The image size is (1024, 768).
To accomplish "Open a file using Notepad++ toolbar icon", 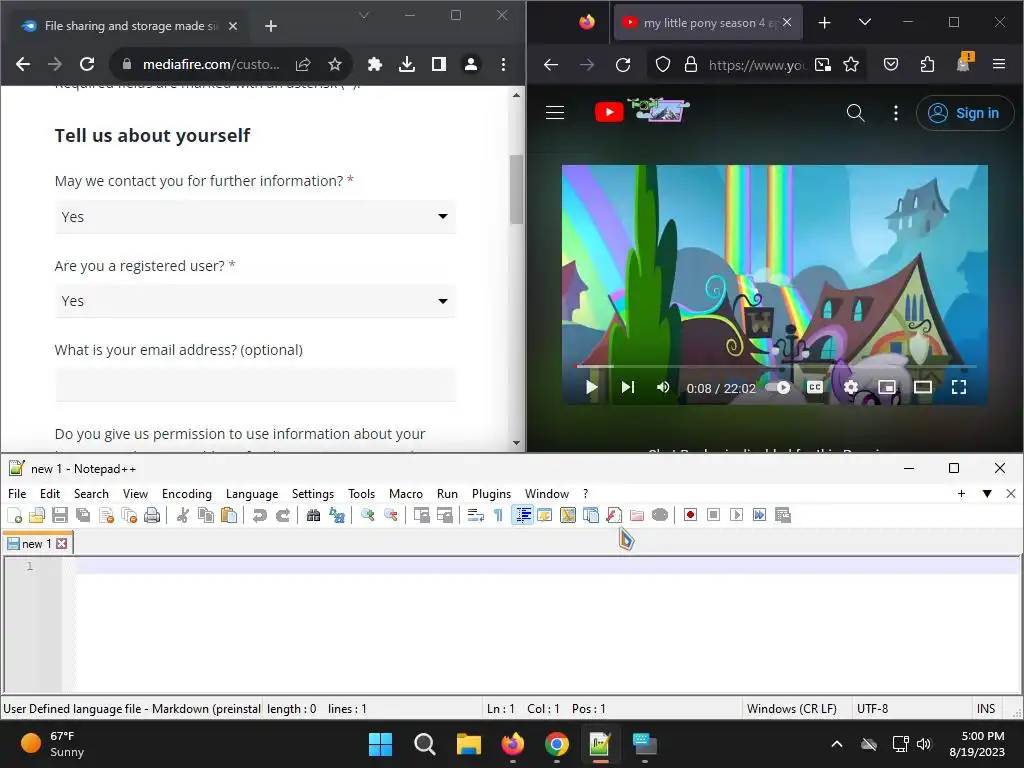I will click(37, 515).
